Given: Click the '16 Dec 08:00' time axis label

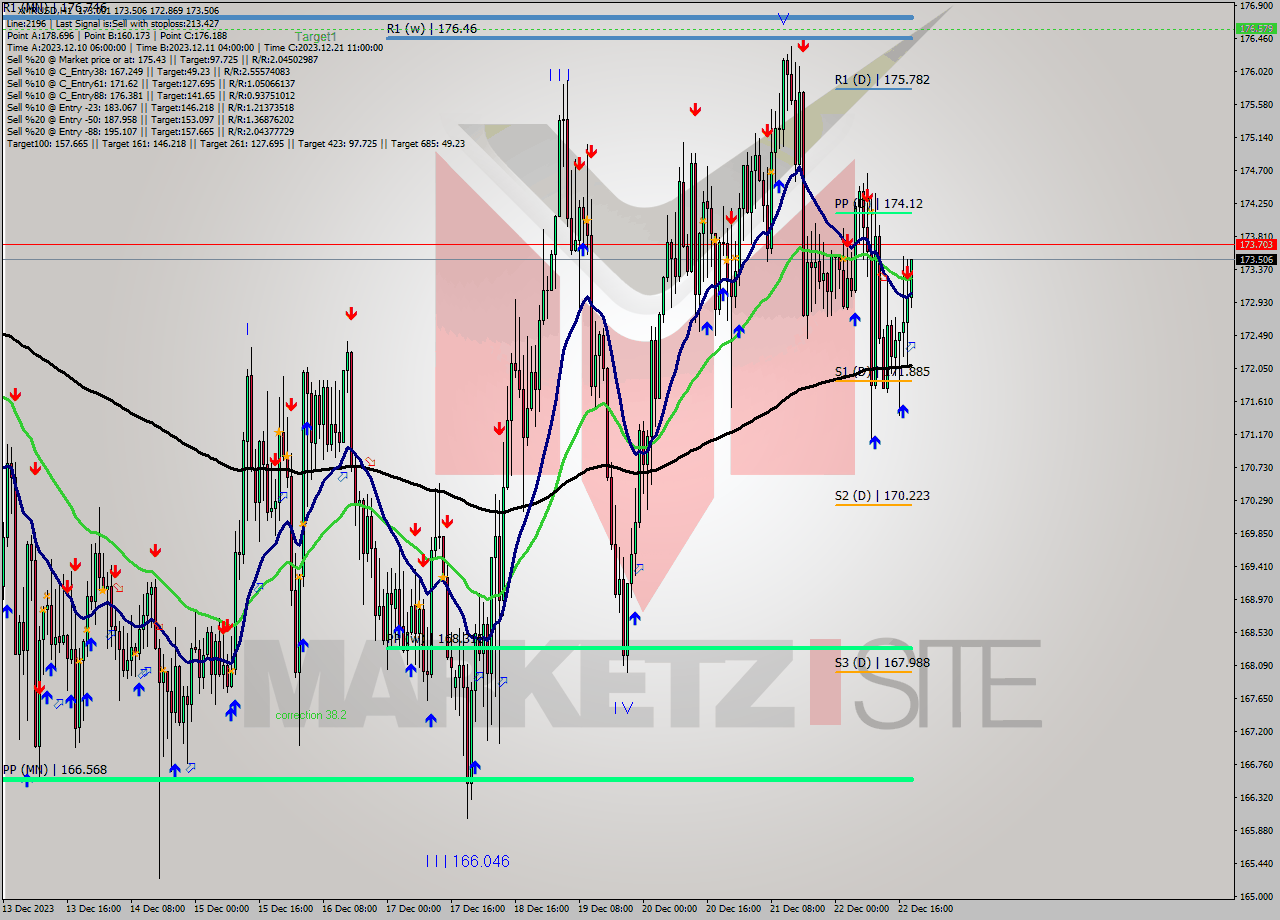Looking at the screenshot, I should pos(349,909).
